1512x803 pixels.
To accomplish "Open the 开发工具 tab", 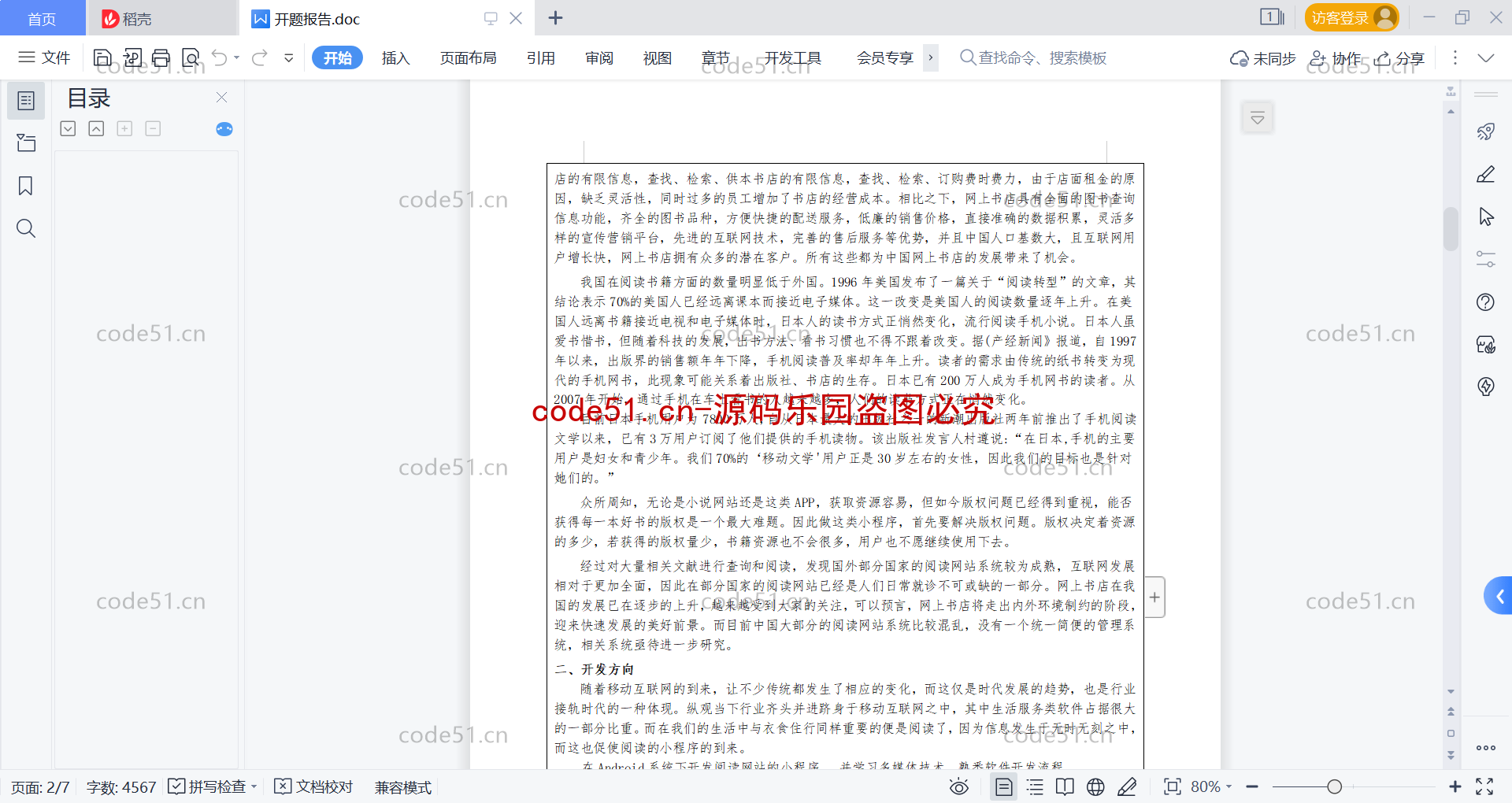I will click(x=793, y=57).
